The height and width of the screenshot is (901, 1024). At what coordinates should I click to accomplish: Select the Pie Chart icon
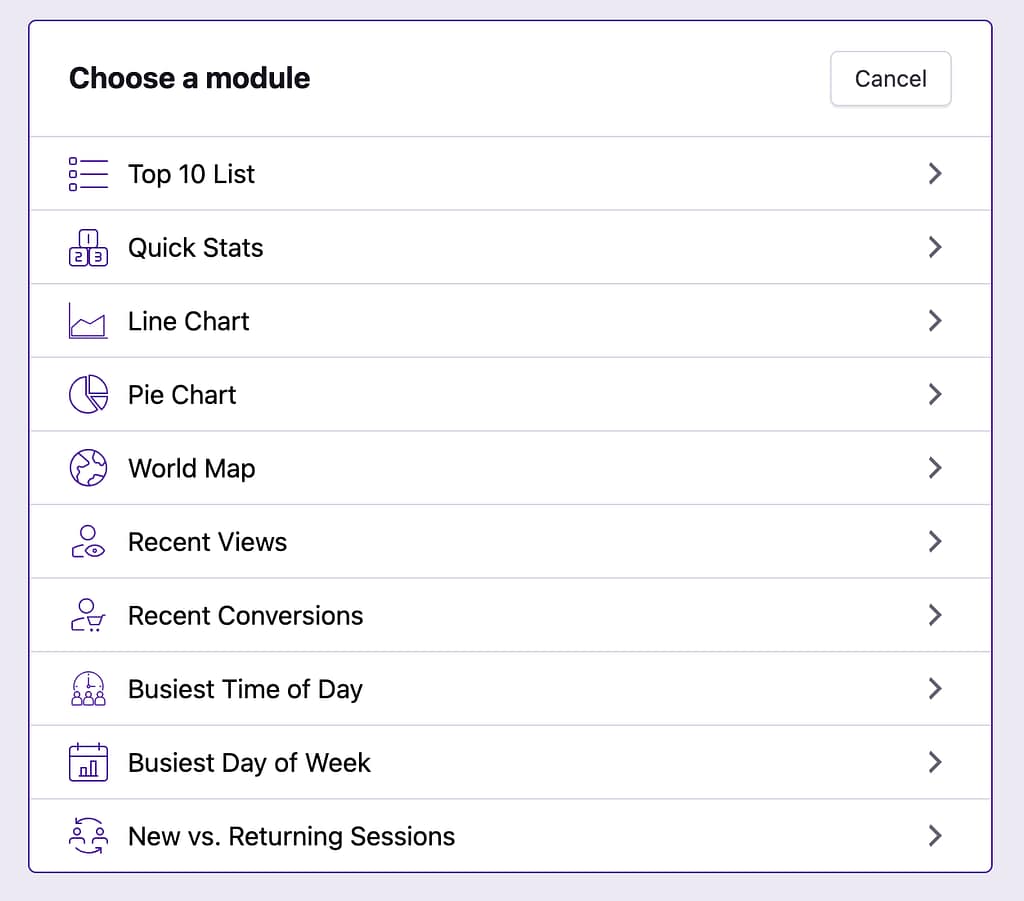click(x=88, y=394)
